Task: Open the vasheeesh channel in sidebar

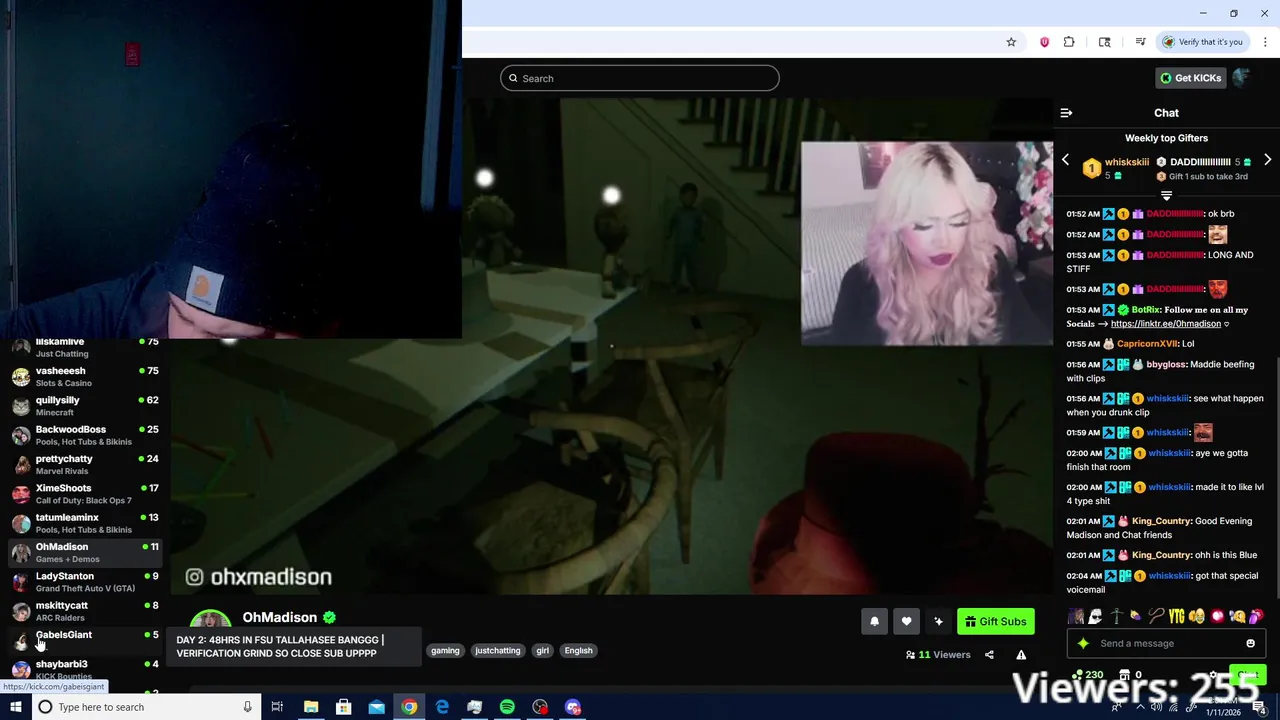Action: (x=84, y=377)
